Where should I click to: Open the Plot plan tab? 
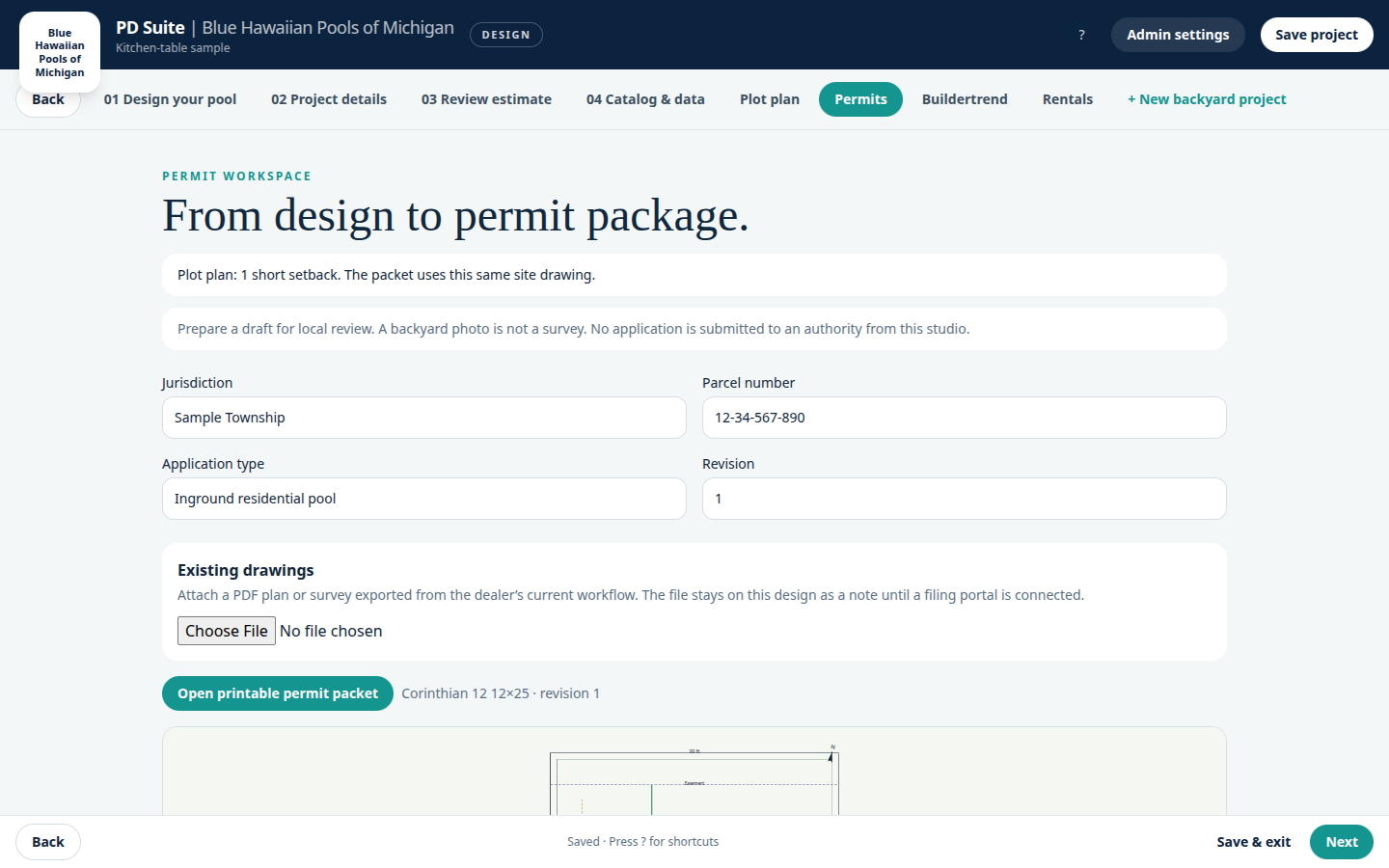(770, 99)
